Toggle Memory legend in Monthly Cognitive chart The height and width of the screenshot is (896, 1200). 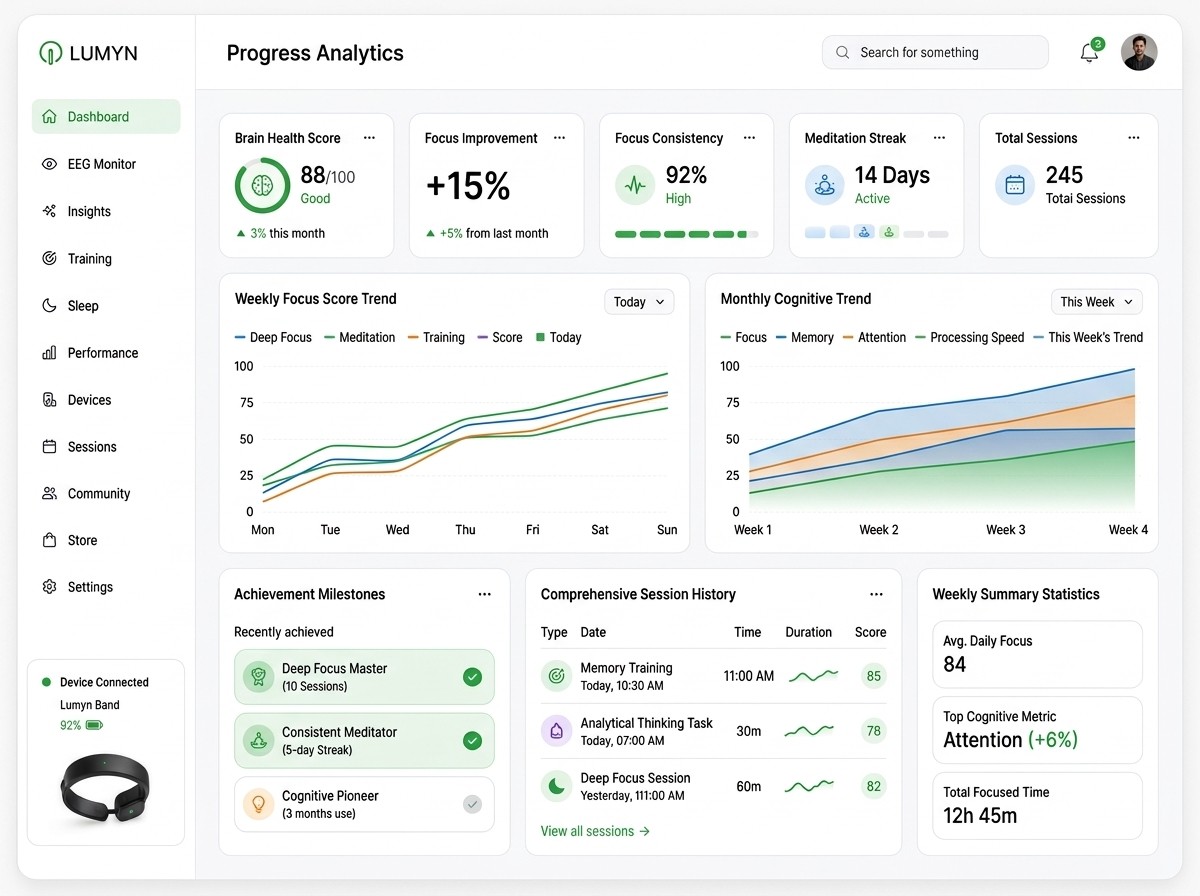(x=805, y=338)
